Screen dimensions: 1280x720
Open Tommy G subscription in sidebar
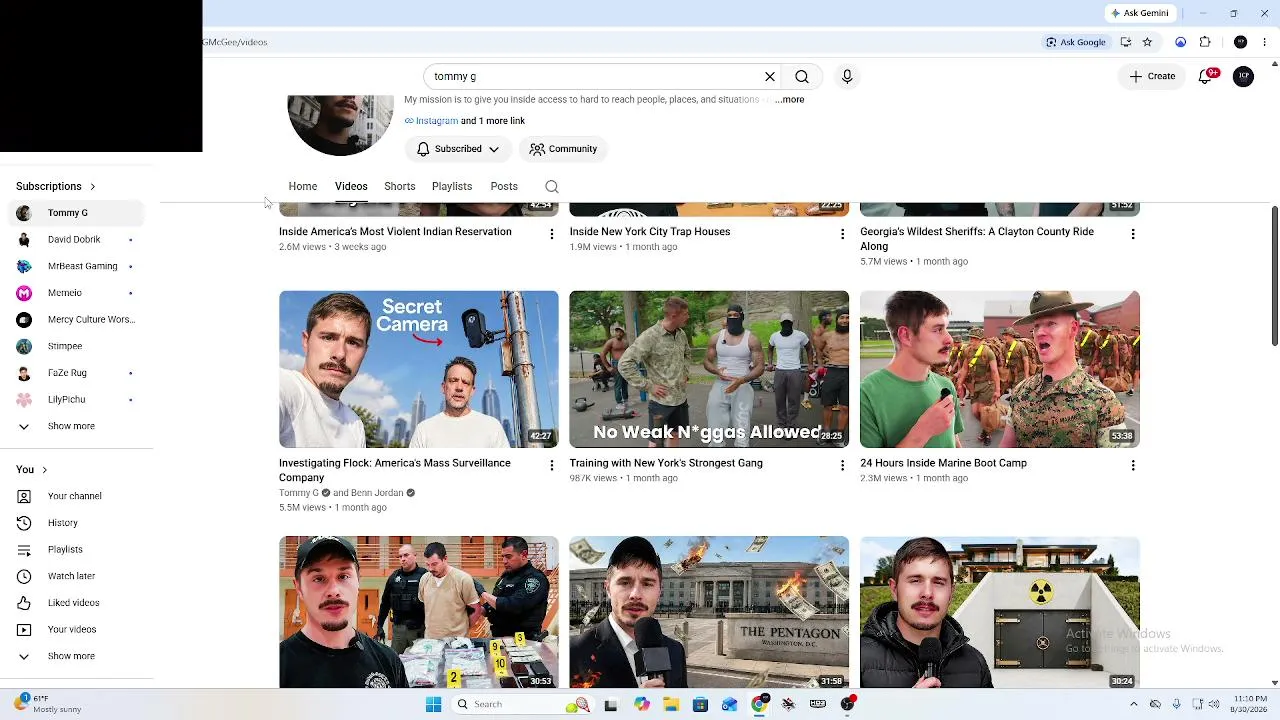pos(77,213)
